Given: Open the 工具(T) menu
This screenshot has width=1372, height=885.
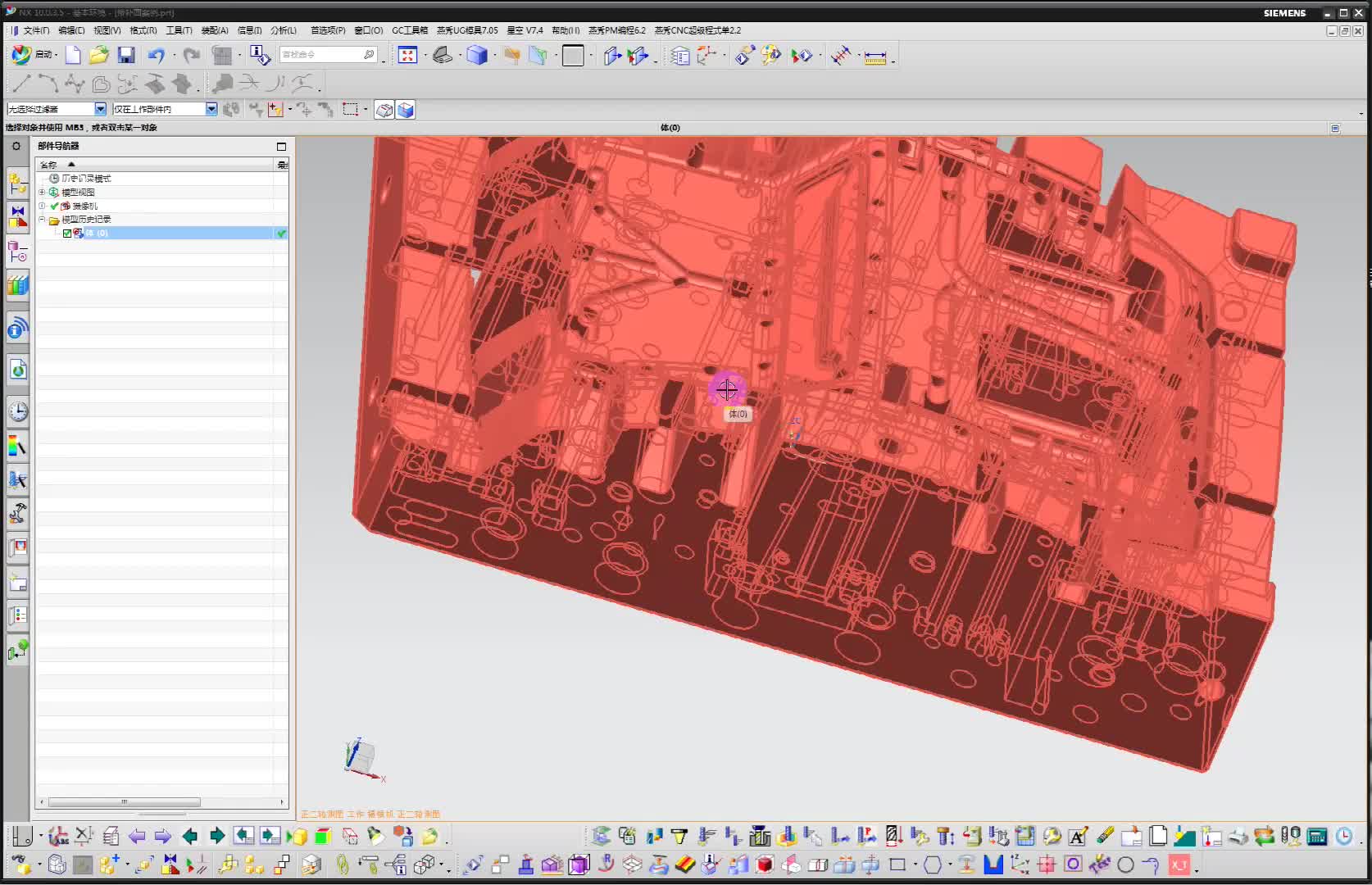Looking at the screenshot, I should click(x=179, y=30).
